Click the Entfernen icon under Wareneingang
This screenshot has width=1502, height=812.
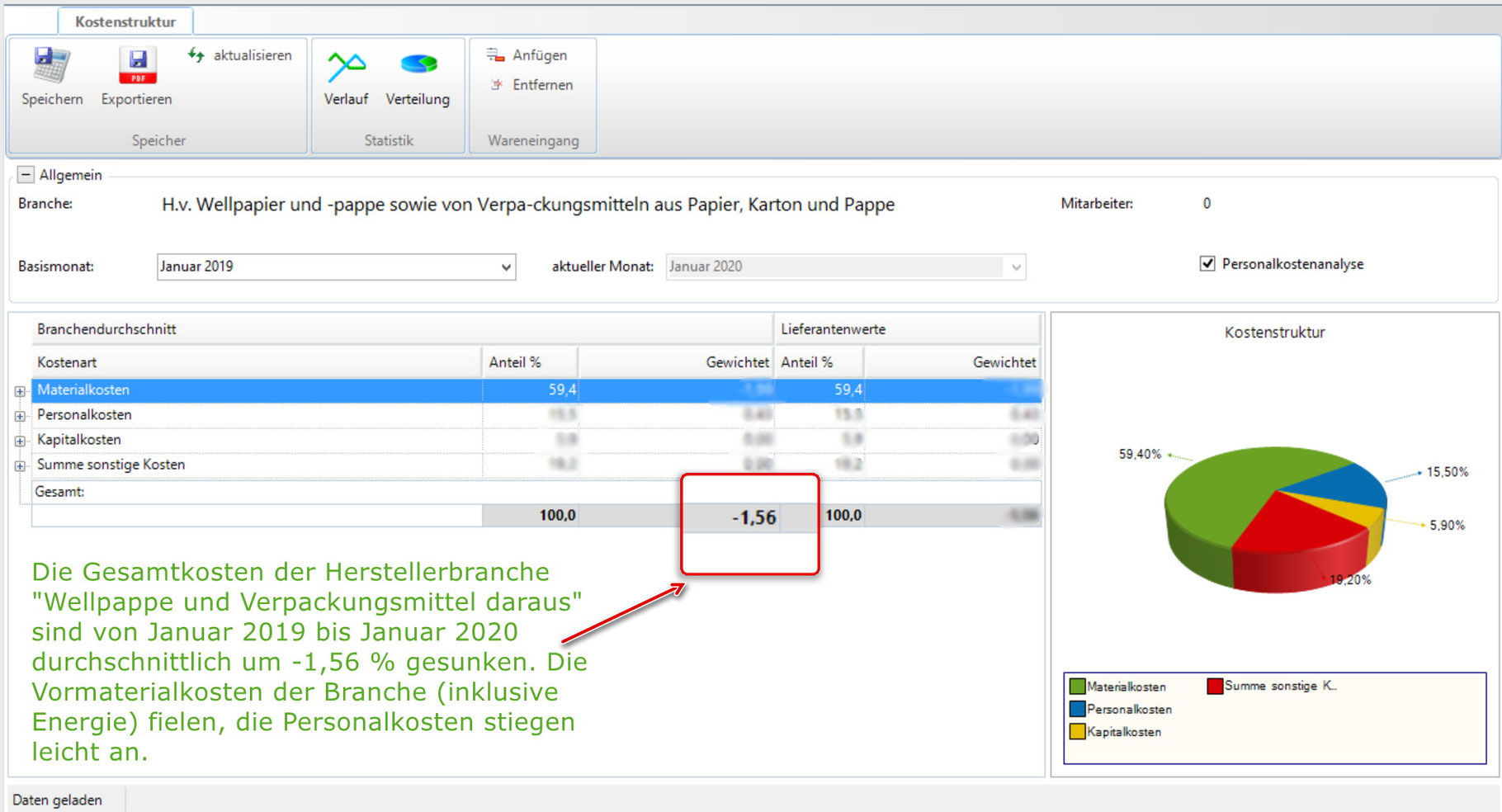tap(497, 83)
